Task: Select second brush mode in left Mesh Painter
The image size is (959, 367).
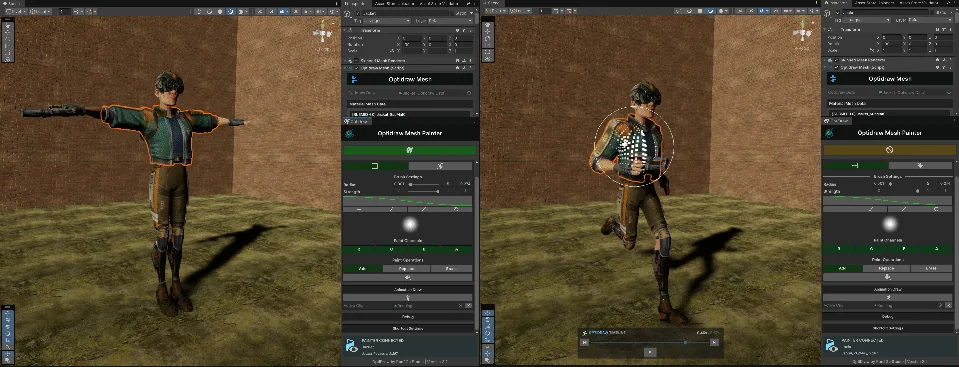Action: coord(440,166)
